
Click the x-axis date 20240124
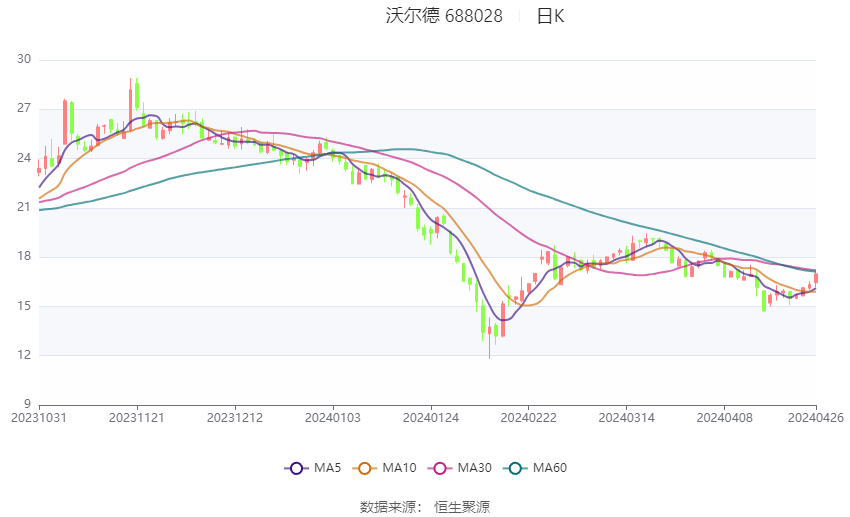[431, 418]
